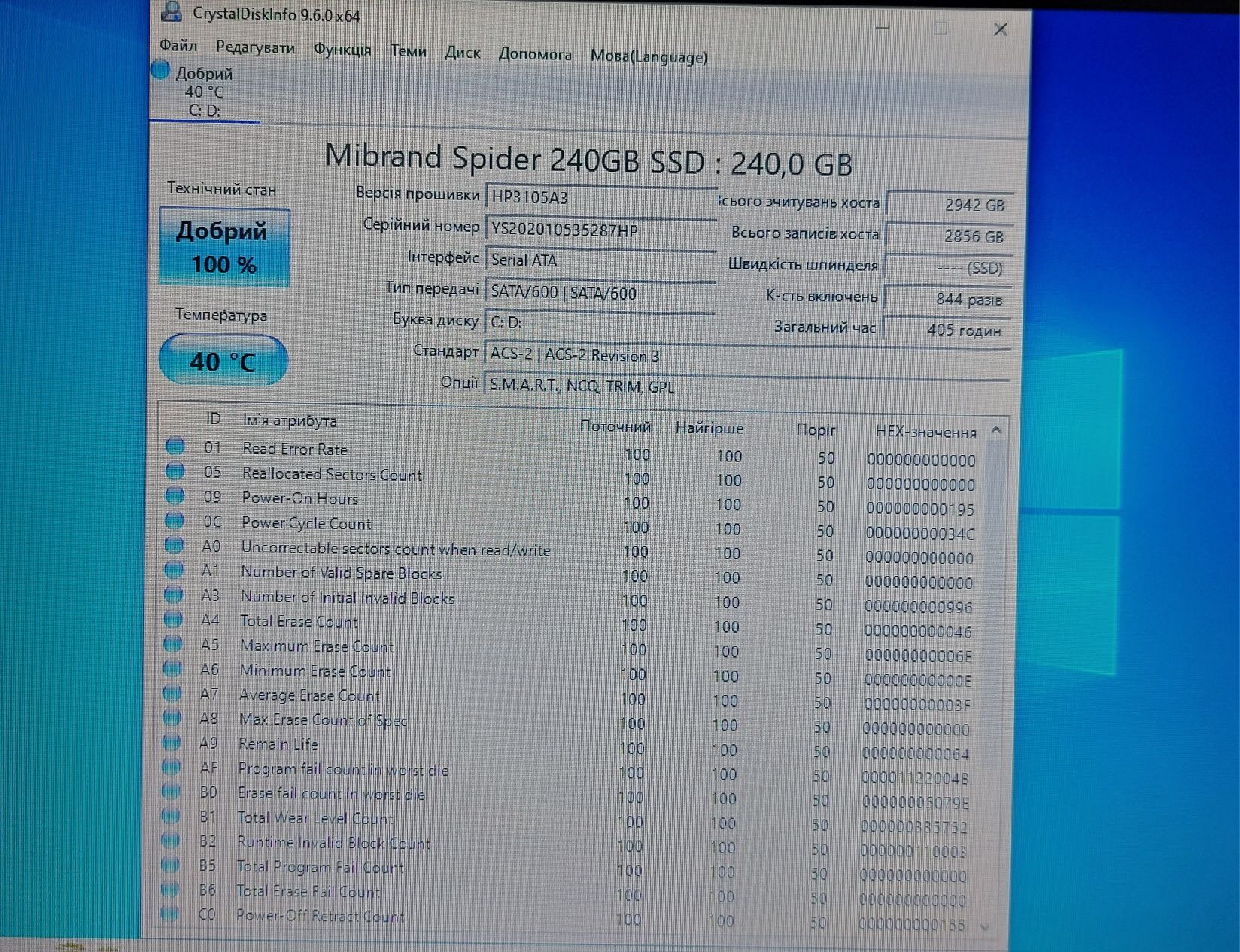Click the rotation rate field ---- (SSD)

(948, 268)
